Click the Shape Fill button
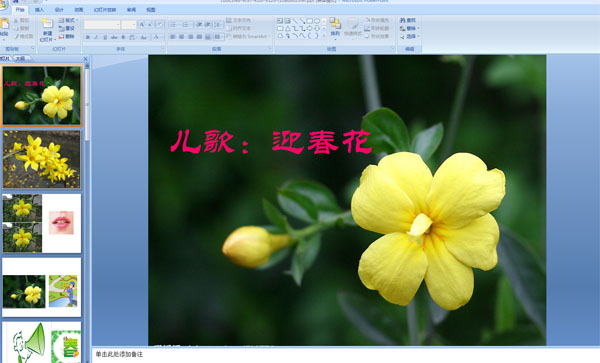Image resolution: width=600 pixels, height=363 pixels. click(378, 20)
